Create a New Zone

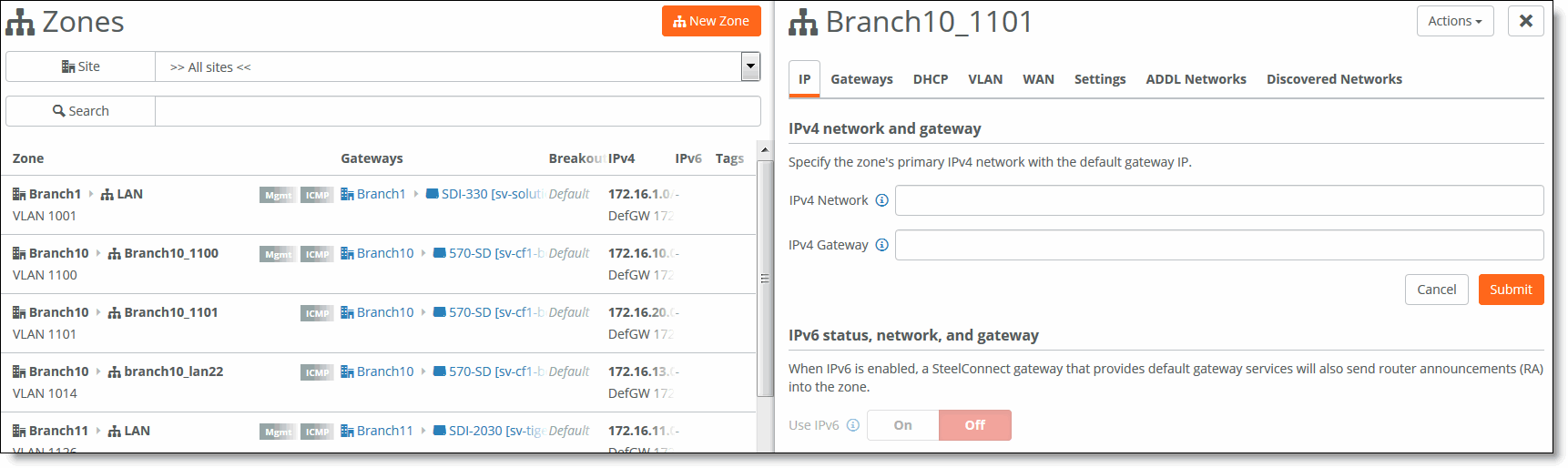[x=711, y=21]
